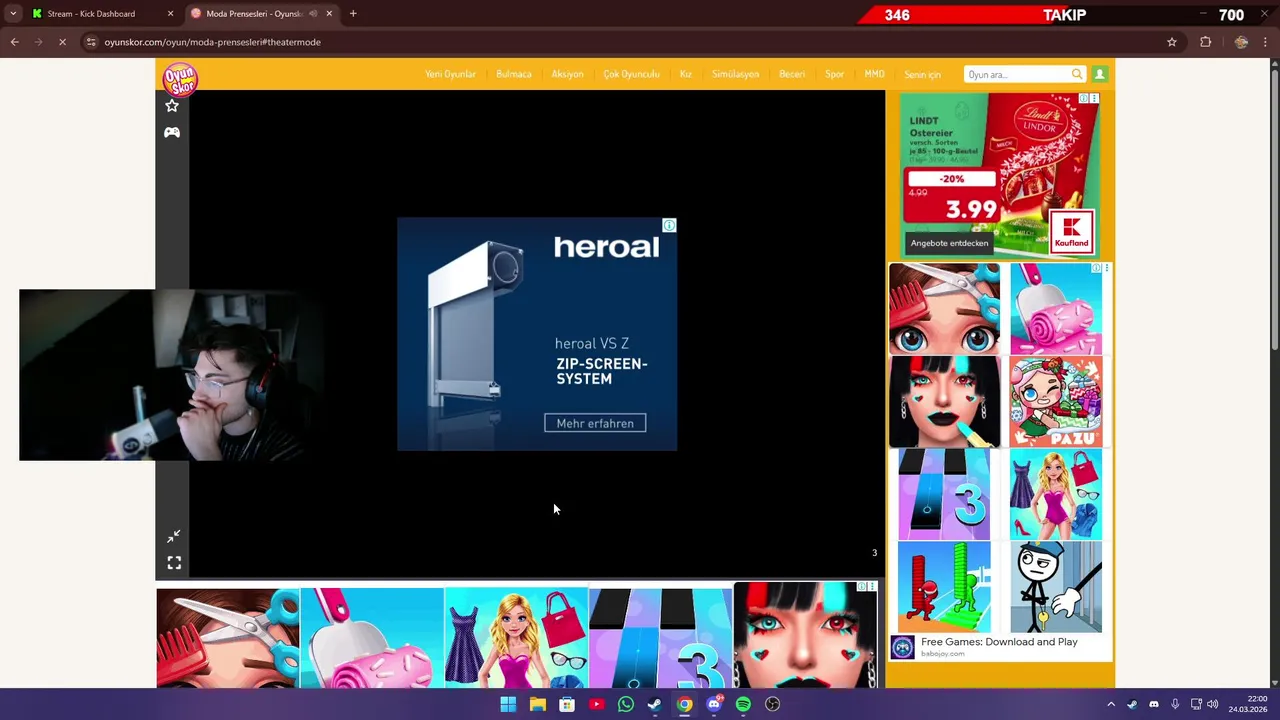View site information icon in address bar
Screen dimensions: 1280x720
coord(91,42)
